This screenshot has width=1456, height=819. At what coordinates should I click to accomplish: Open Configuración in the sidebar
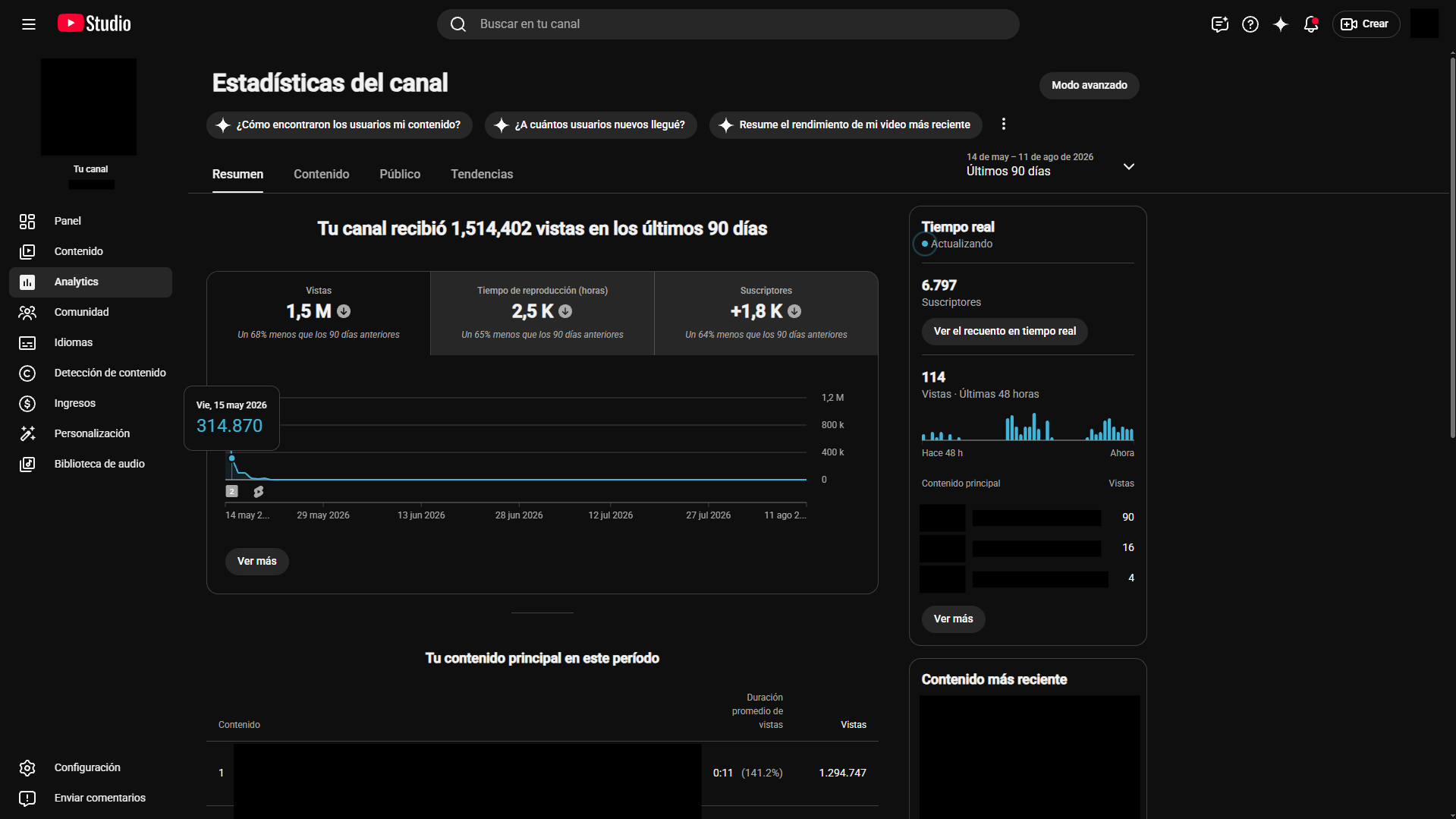coord(90,767)
